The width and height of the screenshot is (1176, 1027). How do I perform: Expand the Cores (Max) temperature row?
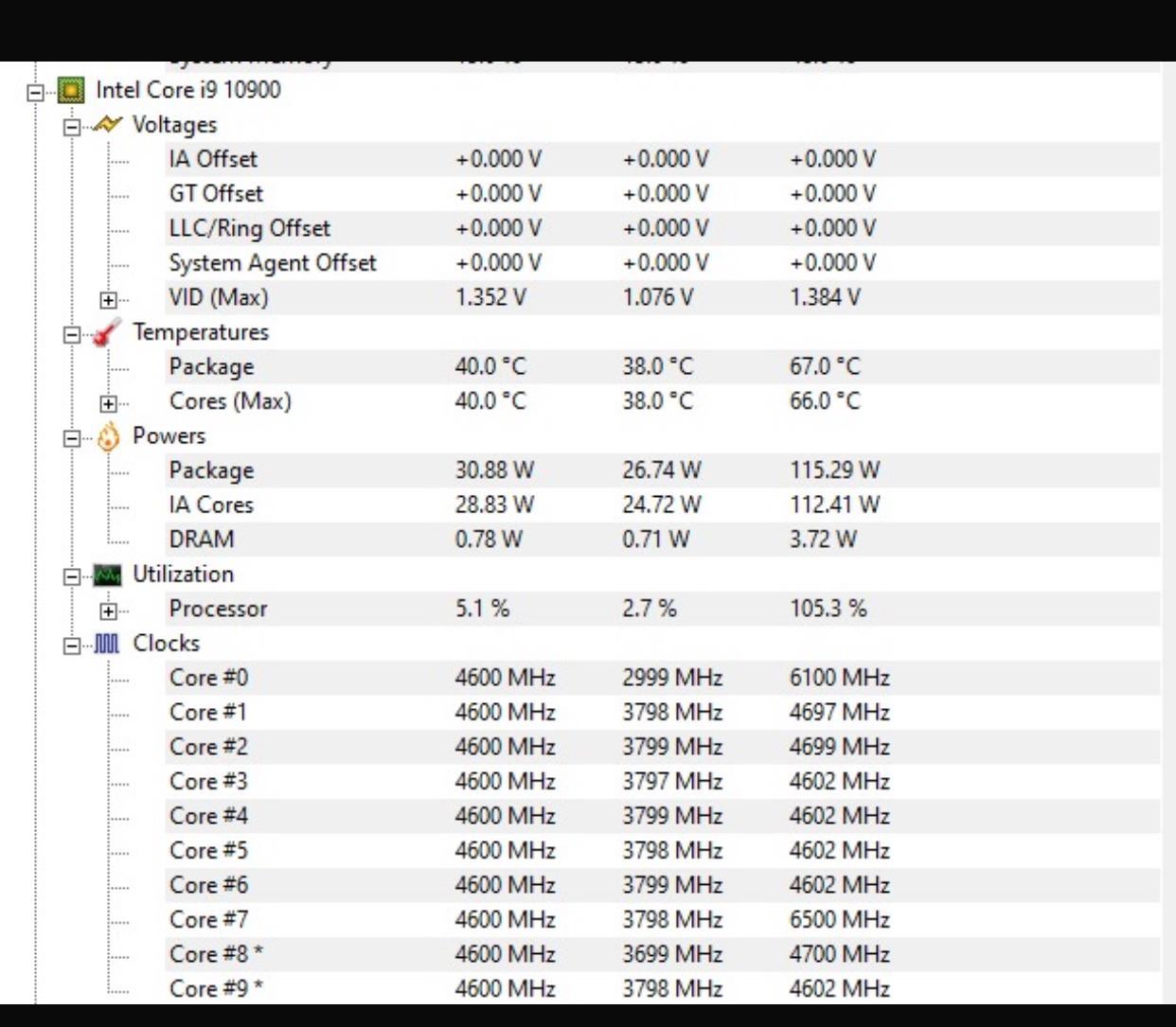click(108, 404)
